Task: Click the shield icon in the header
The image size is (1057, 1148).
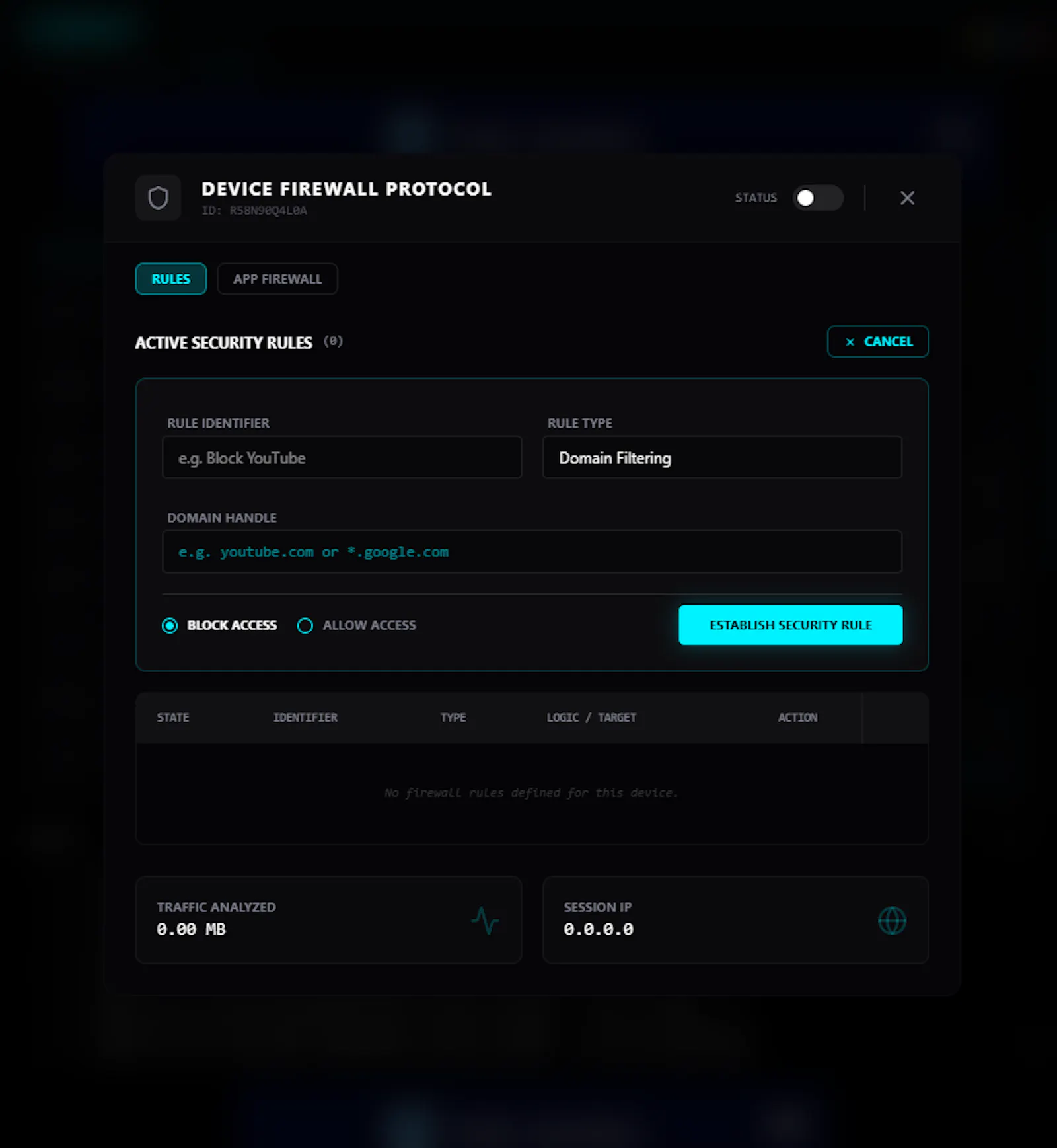Action: [x=158, y=198]
